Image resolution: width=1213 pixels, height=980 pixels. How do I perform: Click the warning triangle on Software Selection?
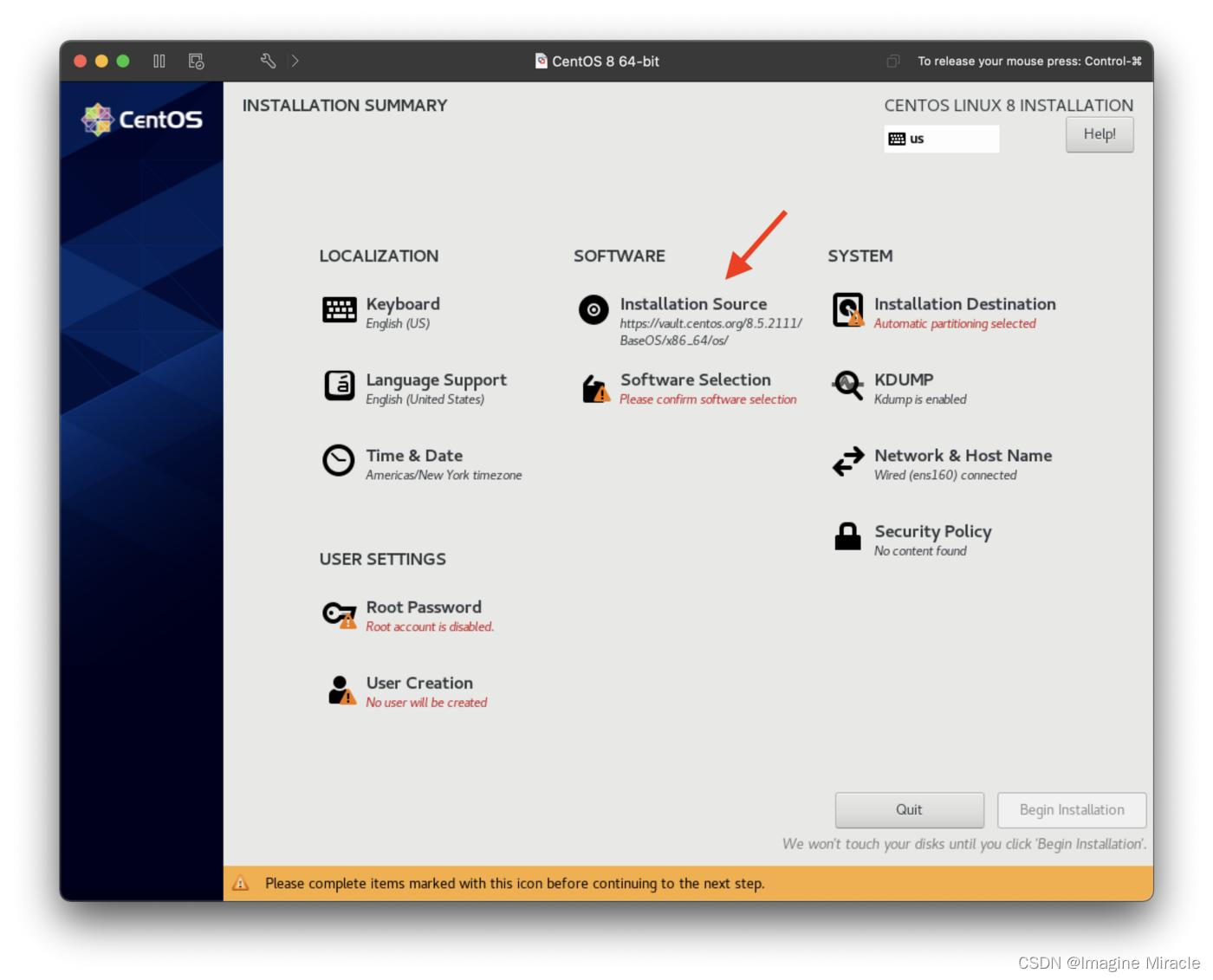(601, 395)
